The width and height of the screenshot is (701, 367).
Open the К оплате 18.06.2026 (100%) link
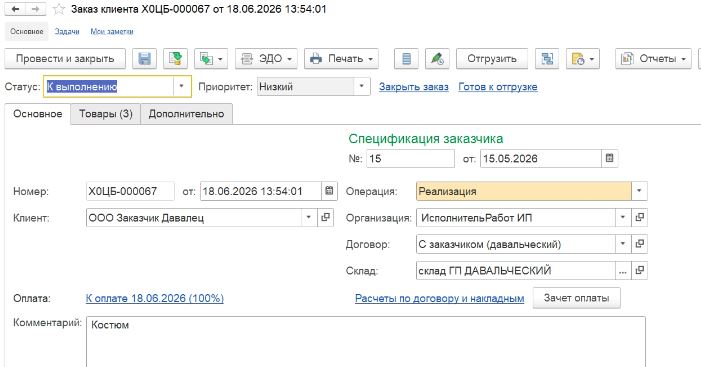coord(155,298)
